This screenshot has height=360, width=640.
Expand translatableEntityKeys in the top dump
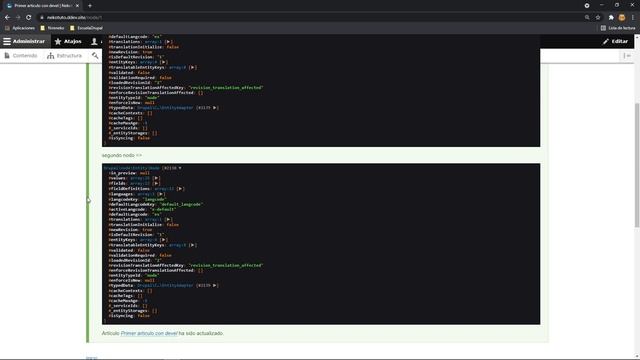click(x=193, y=67)
